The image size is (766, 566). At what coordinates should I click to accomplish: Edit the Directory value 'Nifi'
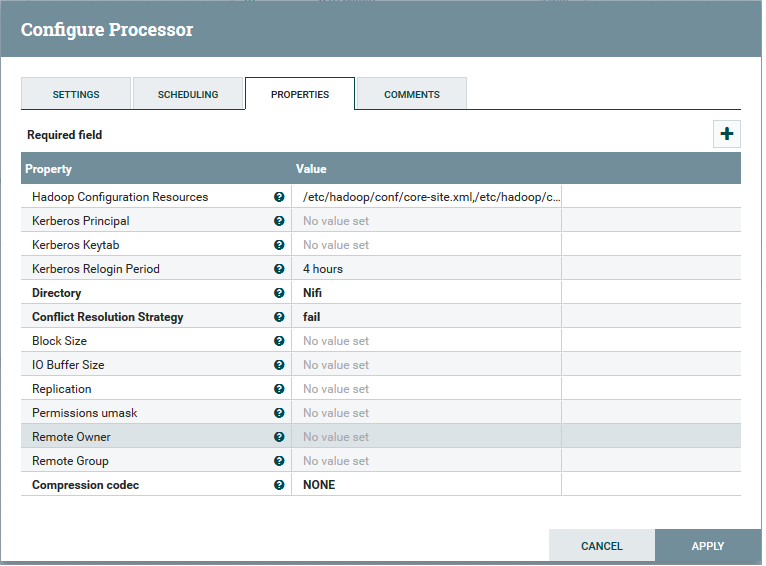425,293
